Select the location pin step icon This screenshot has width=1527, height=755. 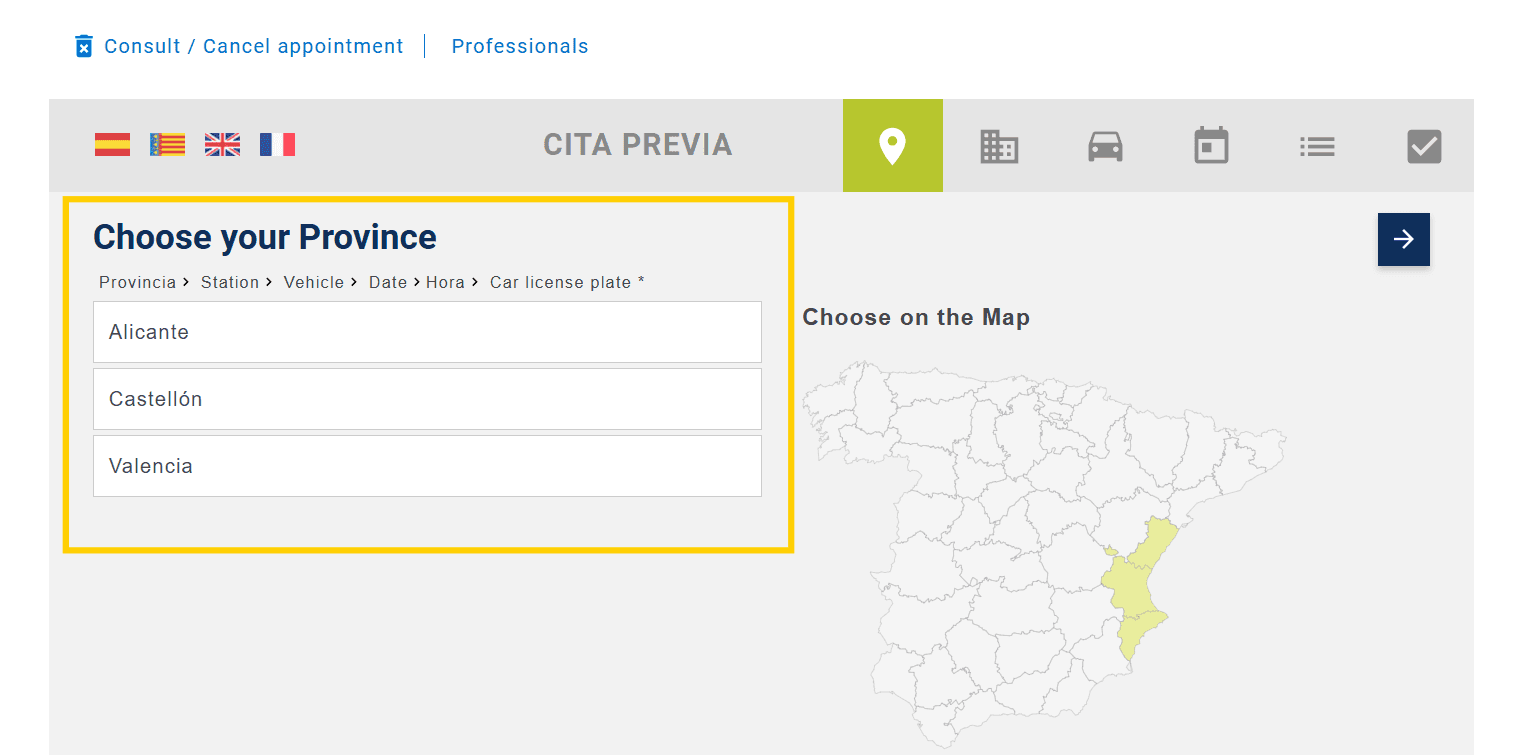click(x=892, y=145)
